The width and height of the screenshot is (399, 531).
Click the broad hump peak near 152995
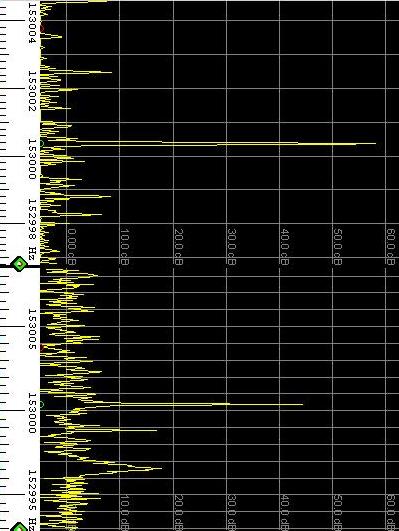161,469
